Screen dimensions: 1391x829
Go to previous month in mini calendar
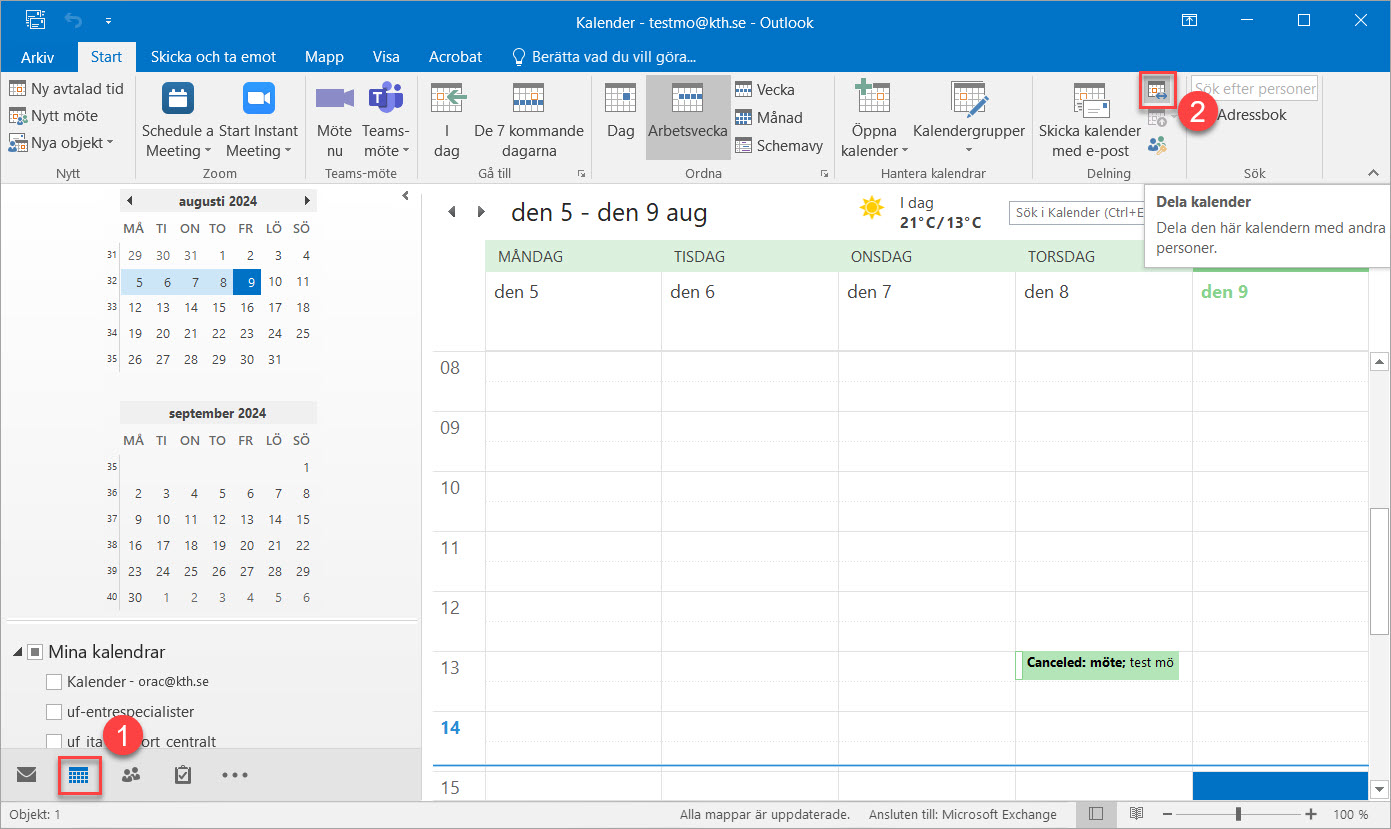(x=130, y=201)
